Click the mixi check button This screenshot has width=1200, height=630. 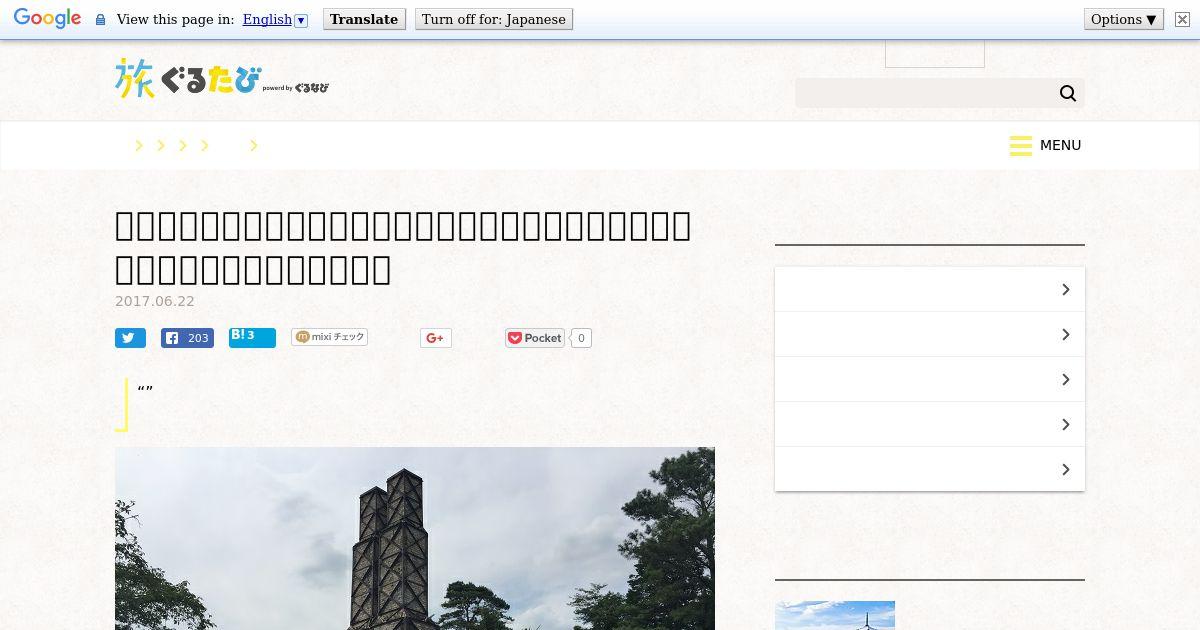tap(329, 337)
